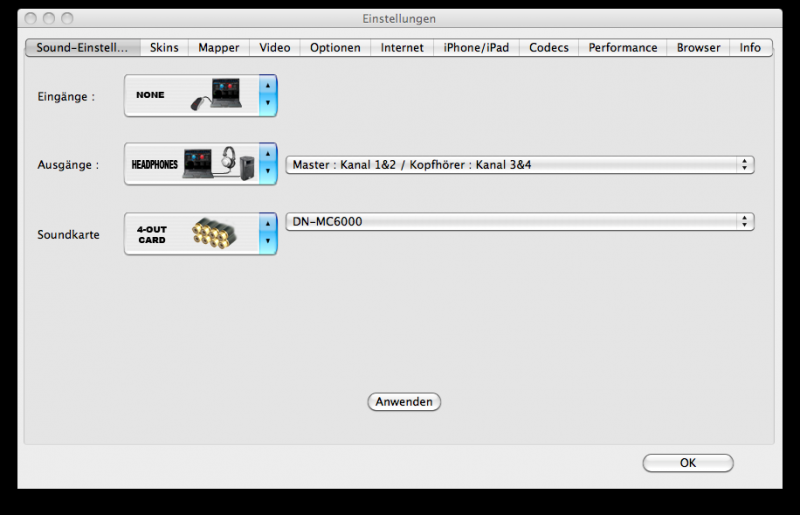
Task: Open the Internet tab
Action: tap(402, 47)
